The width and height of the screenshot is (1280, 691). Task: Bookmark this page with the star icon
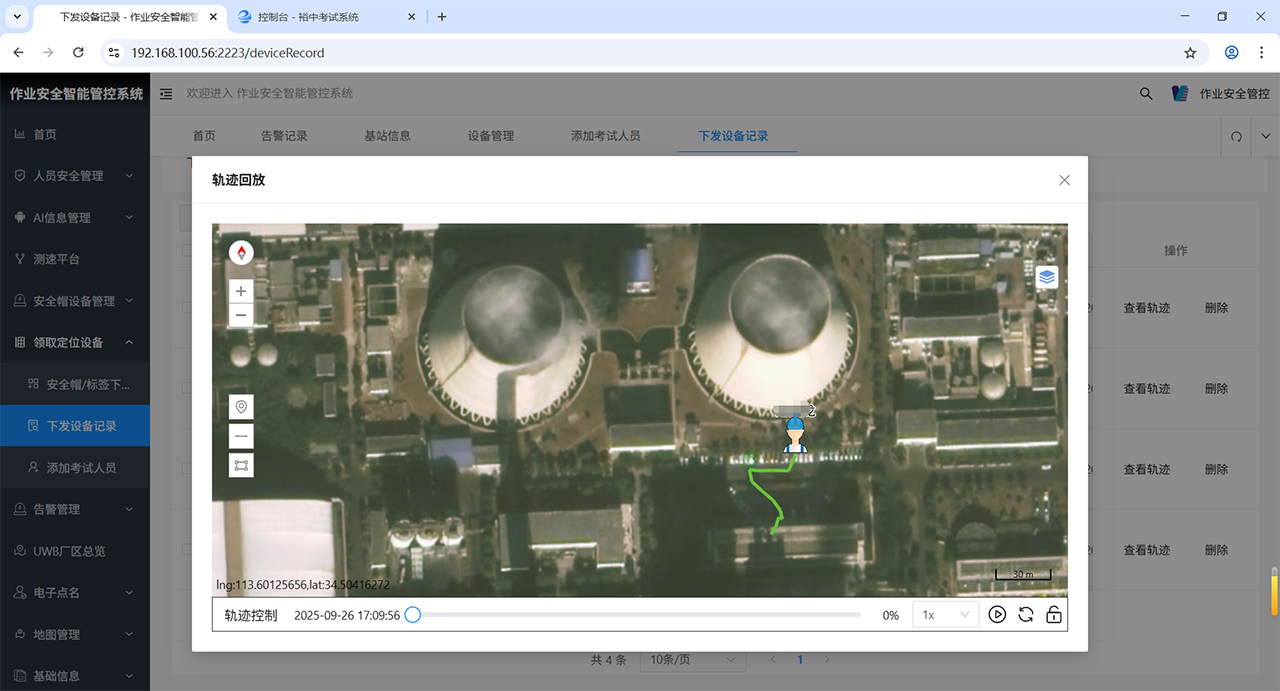point(1190,53)
